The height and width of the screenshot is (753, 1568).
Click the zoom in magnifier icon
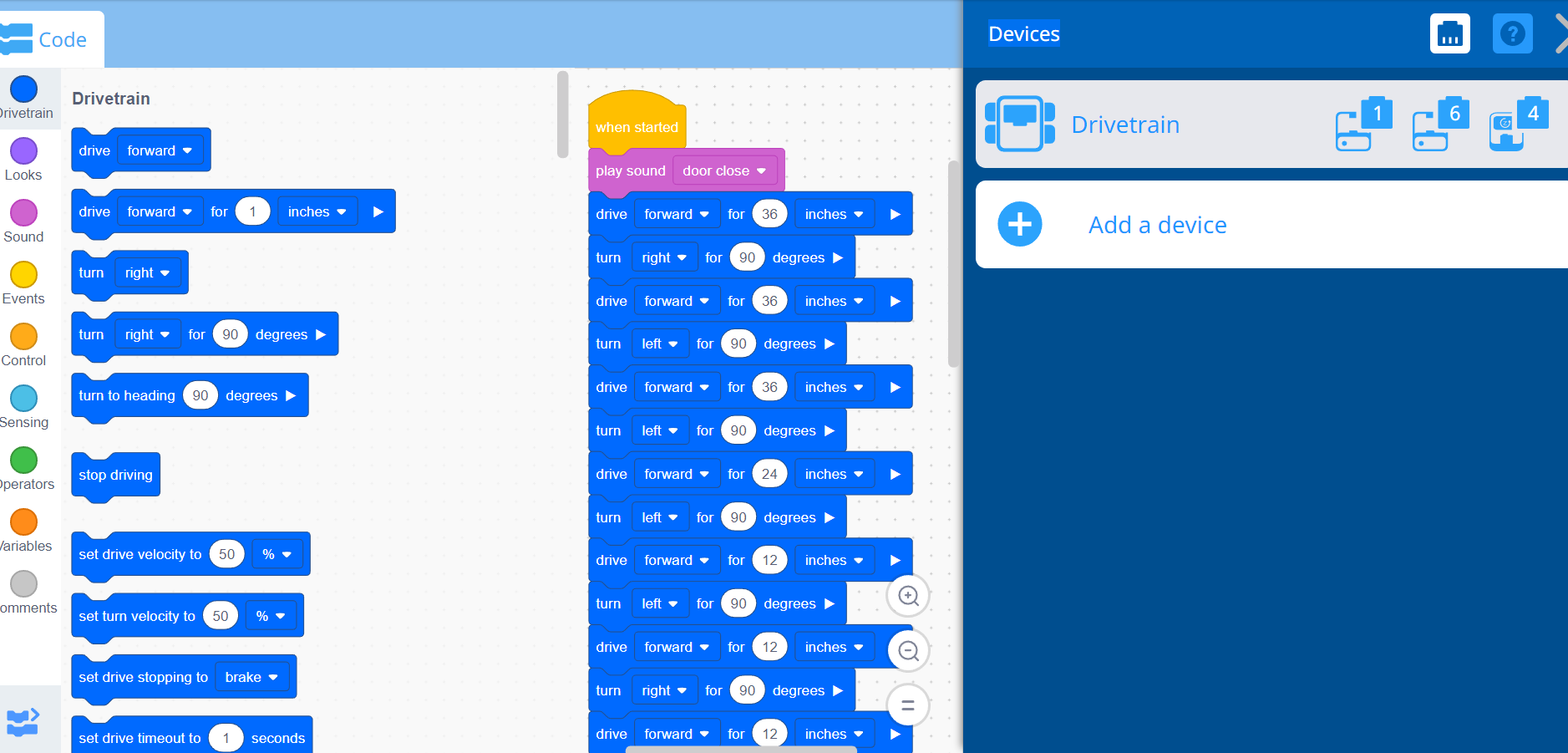908,596
